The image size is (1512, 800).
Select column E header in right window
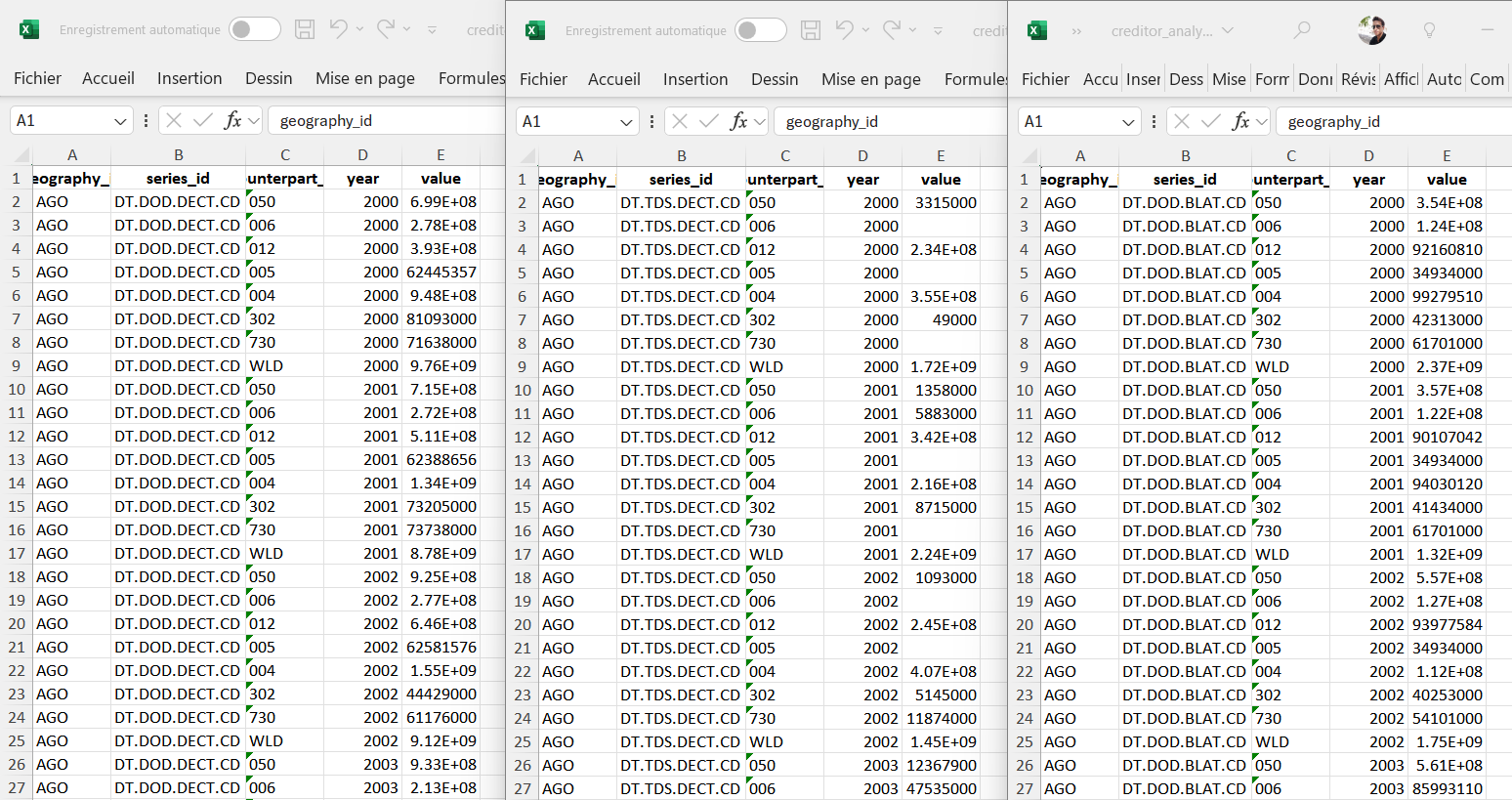[x=1447, y=155]
